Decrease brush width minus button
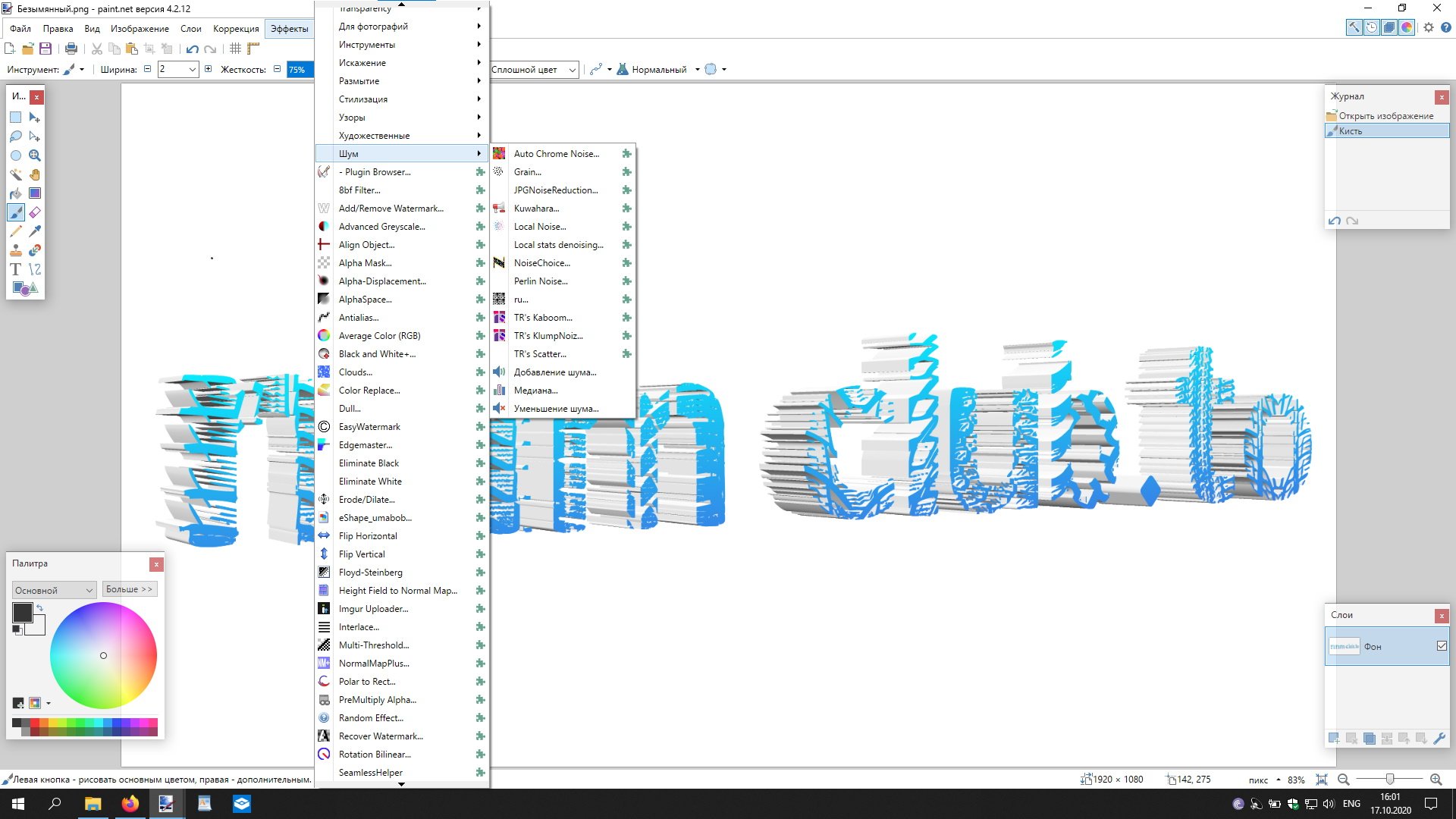1456x819 pixels. [148, 69]
